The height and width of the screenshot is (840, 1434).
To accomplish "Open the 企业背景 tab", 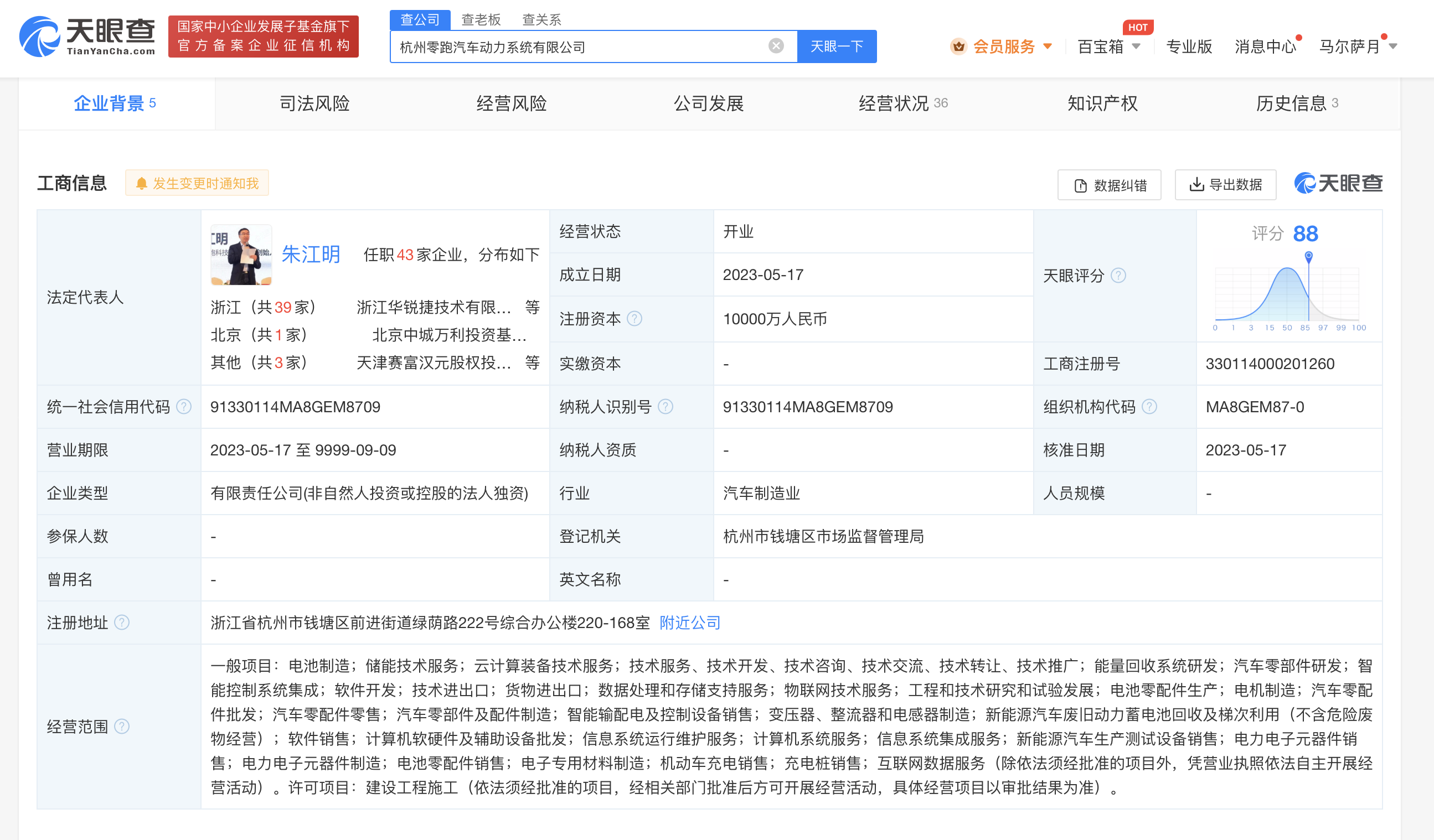I will (116, 103).
